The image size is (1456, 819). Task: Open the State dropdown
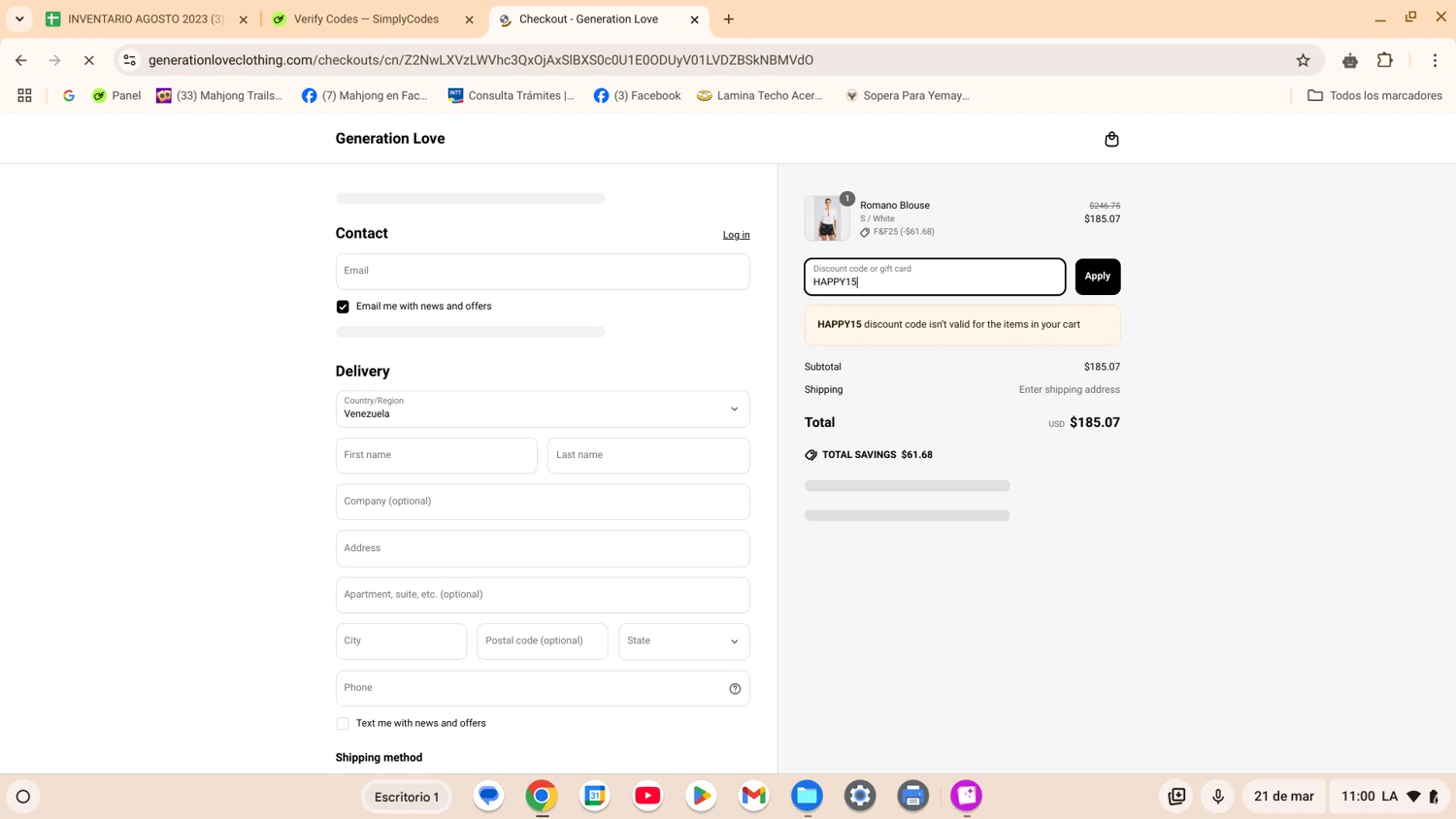click(x=684, y=641)
